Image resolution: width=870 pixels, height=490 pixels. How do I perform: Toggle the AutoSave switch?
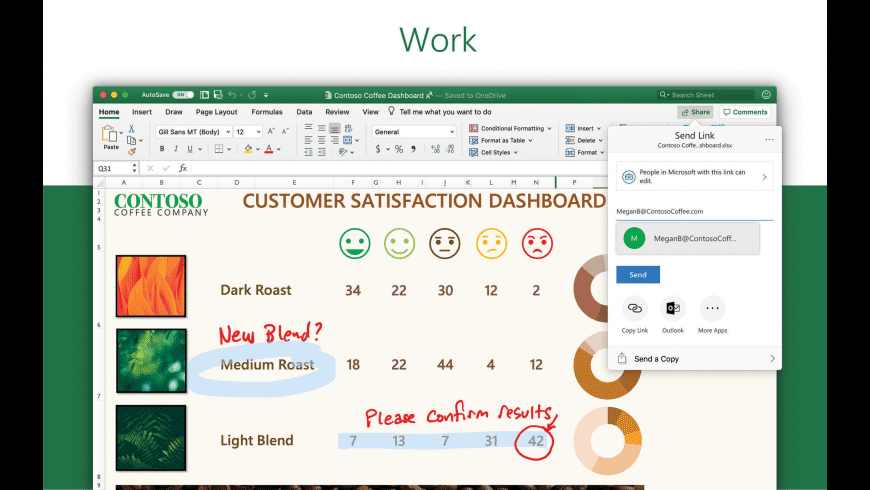(x=183, y=95)
